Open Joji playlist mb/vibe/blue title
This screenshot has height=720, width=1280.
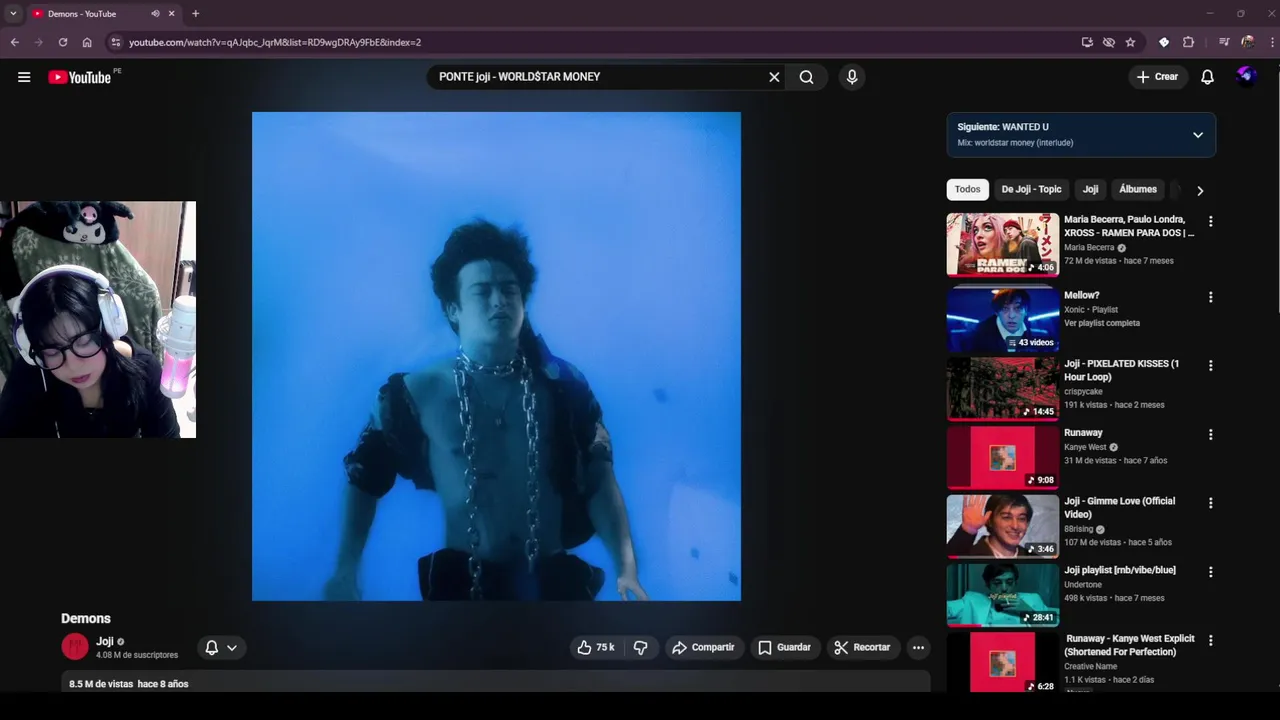(x=1120, y=570)
